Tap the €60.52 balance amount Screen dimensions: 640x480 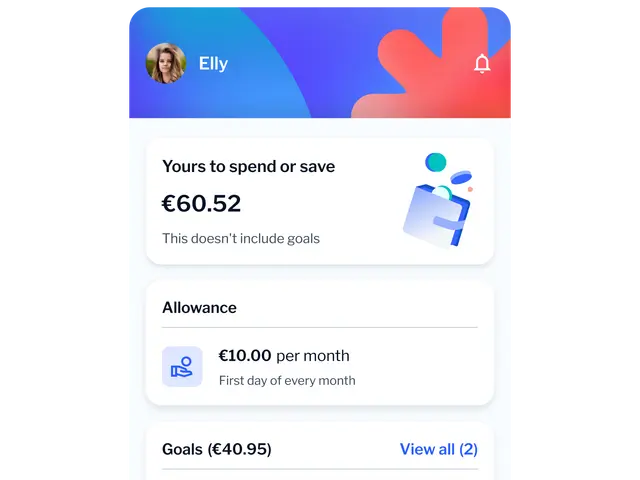201,203
